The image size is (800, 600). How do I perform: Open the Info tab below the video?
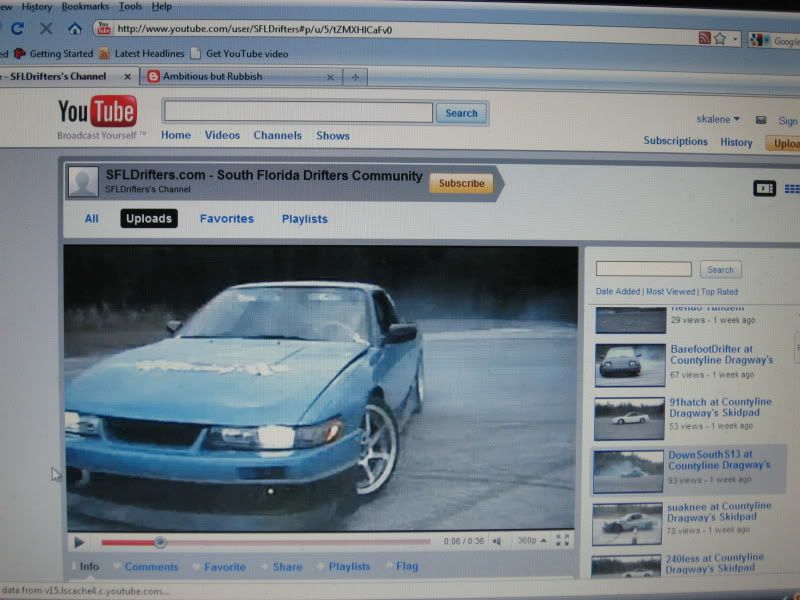pyautogui.click(x=89, y=566)
